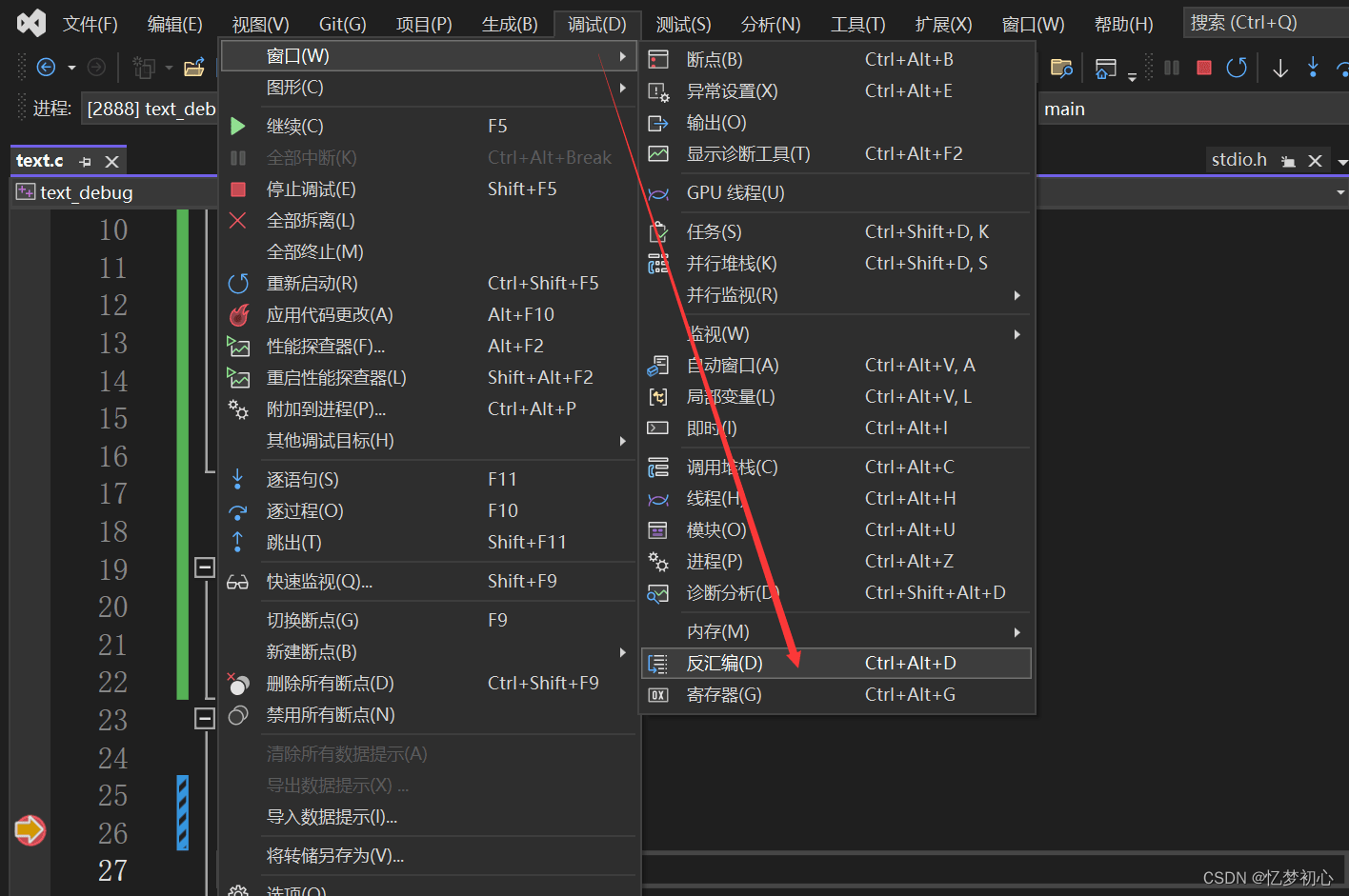Click the toolbar restart circular arrow
Screen dimensions: 1349x896
1237,68
